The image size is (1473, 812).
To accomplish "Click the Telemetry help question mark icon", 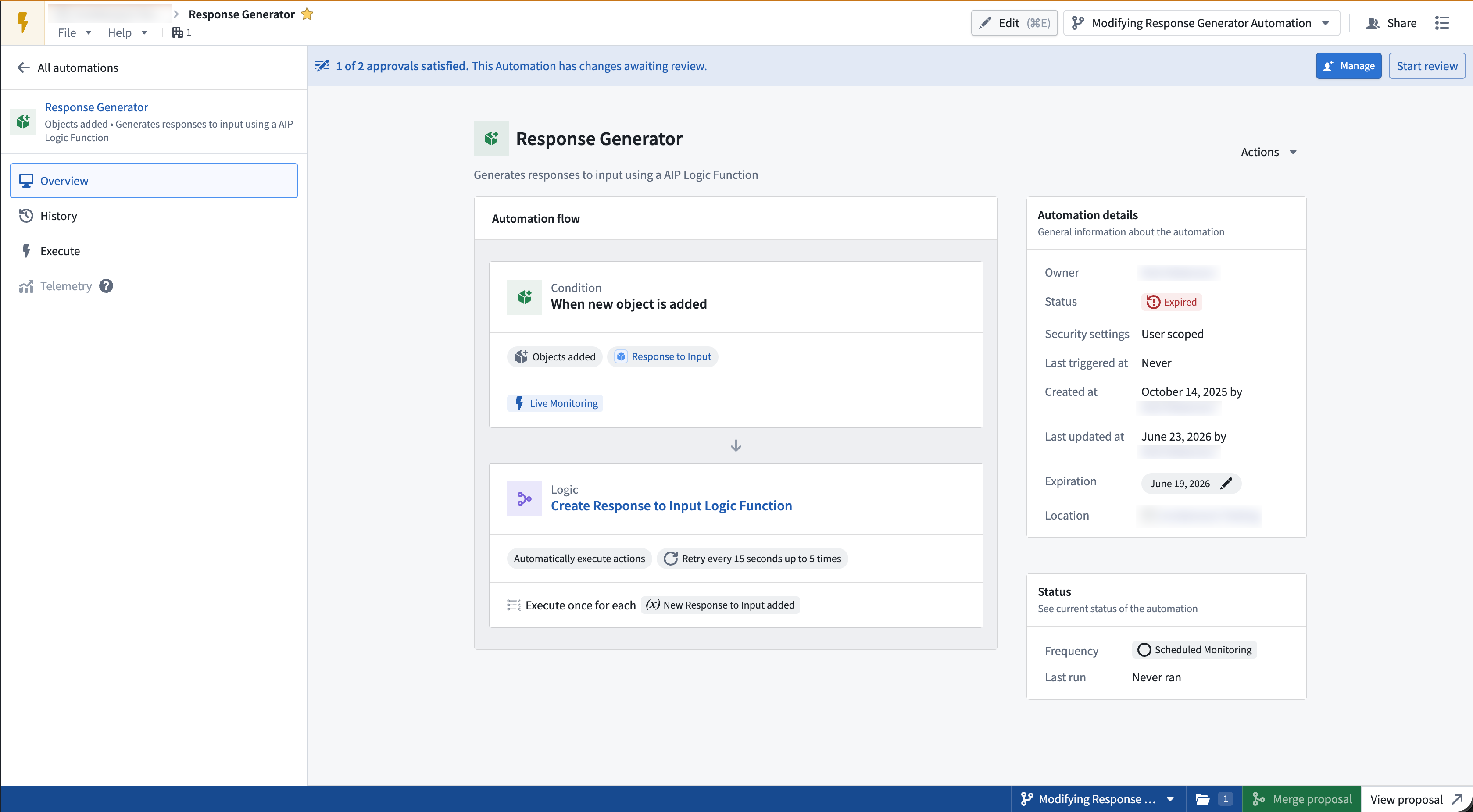I will pyautogui.click(x=106, y=286).
